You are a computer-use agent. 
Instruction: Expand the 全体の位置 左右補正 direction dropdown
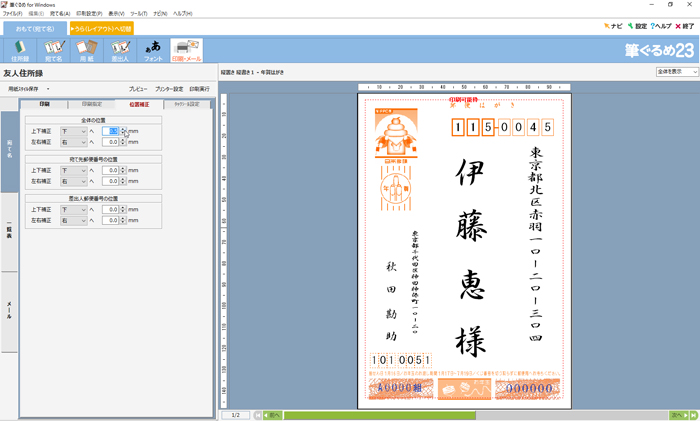81,142
